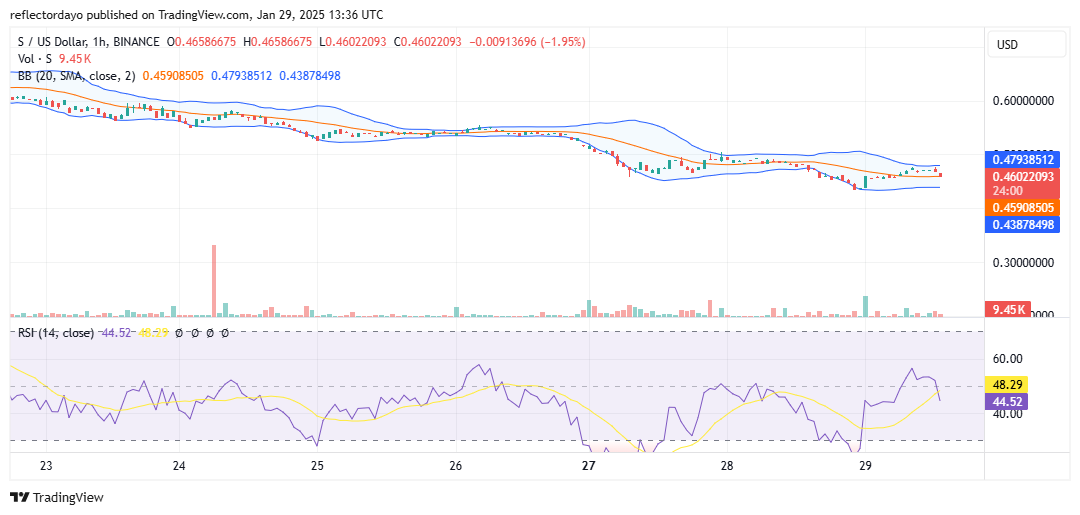Click date 26 on the time axis
Screen dimensions: 1080x515
pos(455,465)
